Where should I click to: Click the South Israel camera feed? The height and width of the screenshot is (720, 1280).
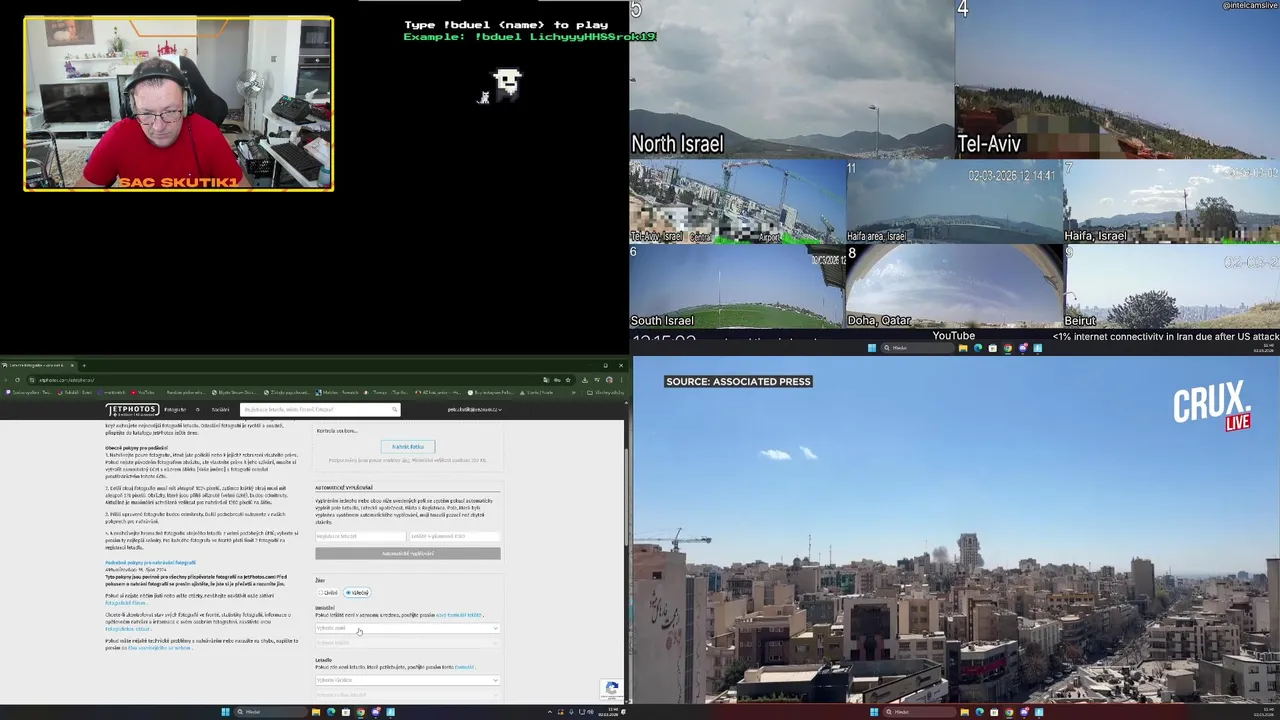[x=737, y=287]
